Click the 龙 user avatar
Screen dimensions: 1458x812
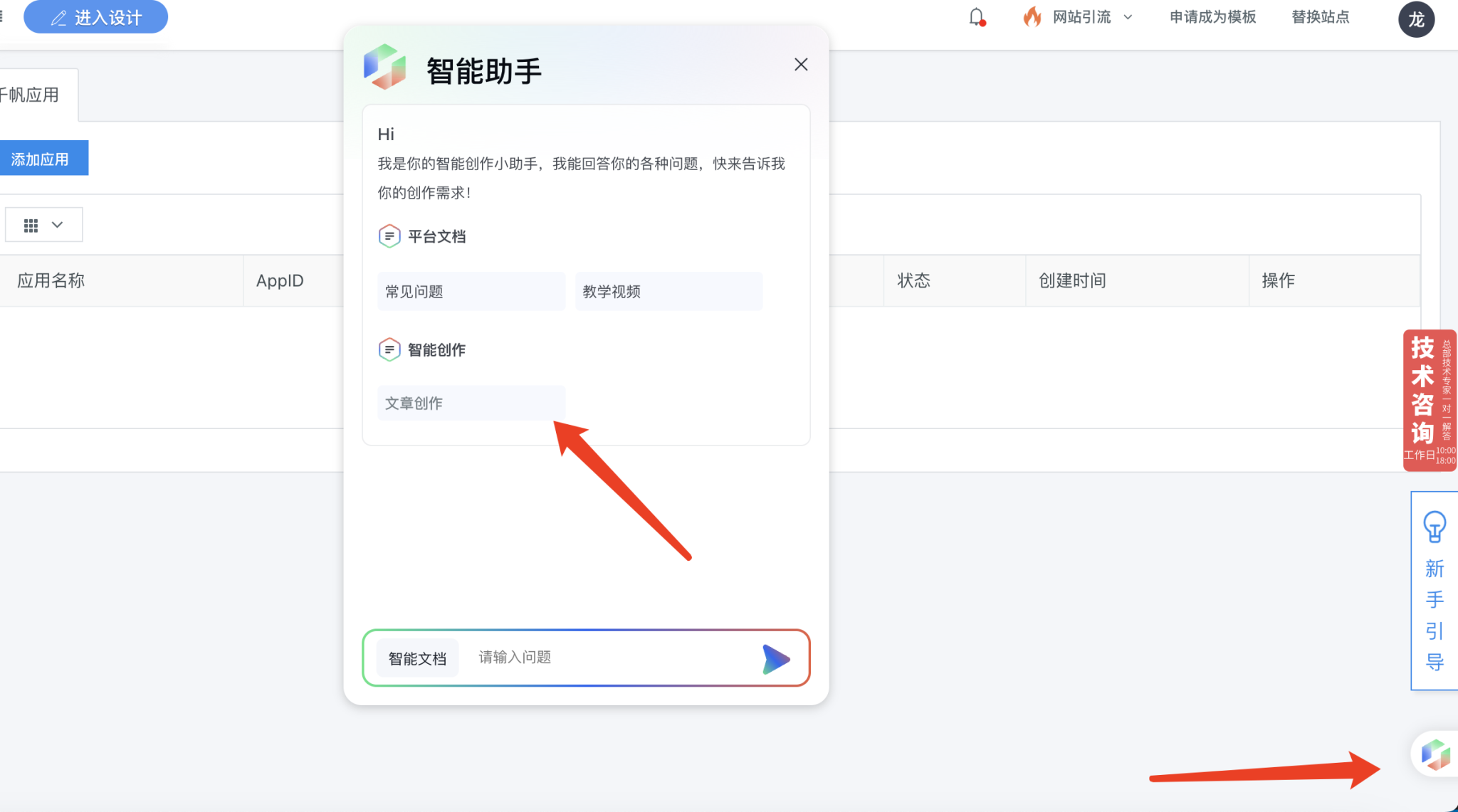click(1416, 19)
